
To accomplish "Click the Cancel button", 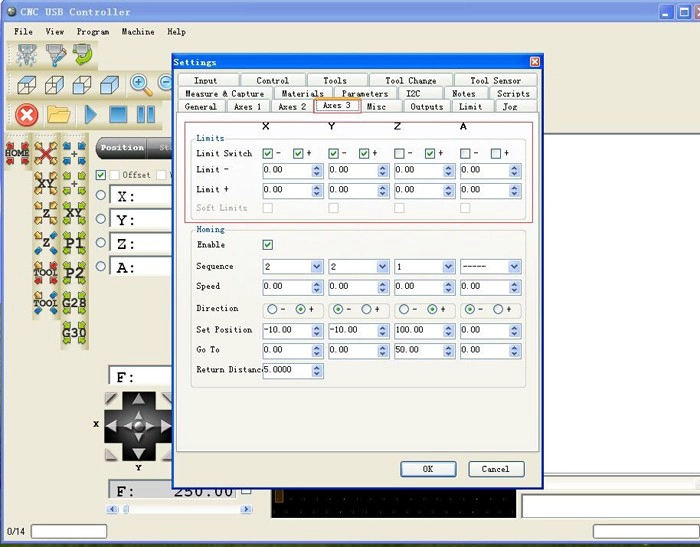I will click(496, 469).
